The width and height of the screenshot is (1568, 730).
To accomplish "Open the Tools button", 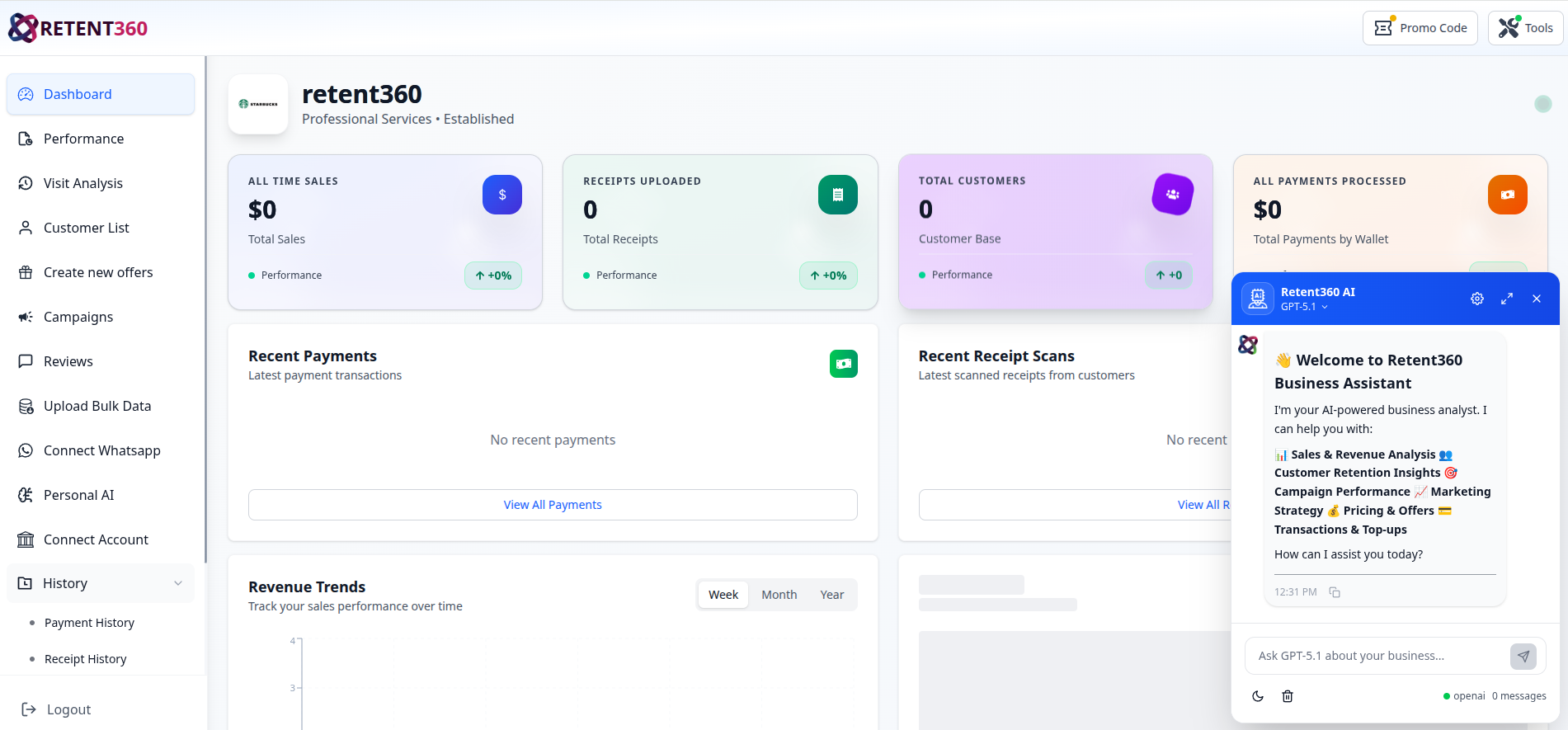I will (x=1525, y=28).
